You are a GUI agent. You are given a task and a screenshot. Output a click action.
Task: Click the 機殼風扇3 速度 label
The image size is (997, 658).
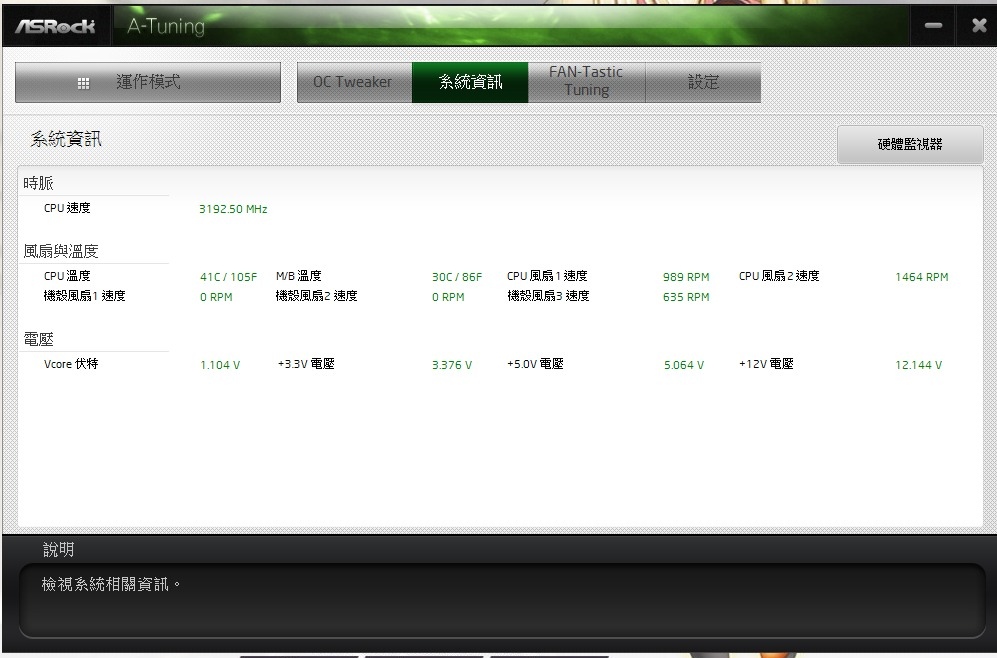click(548, 296)
